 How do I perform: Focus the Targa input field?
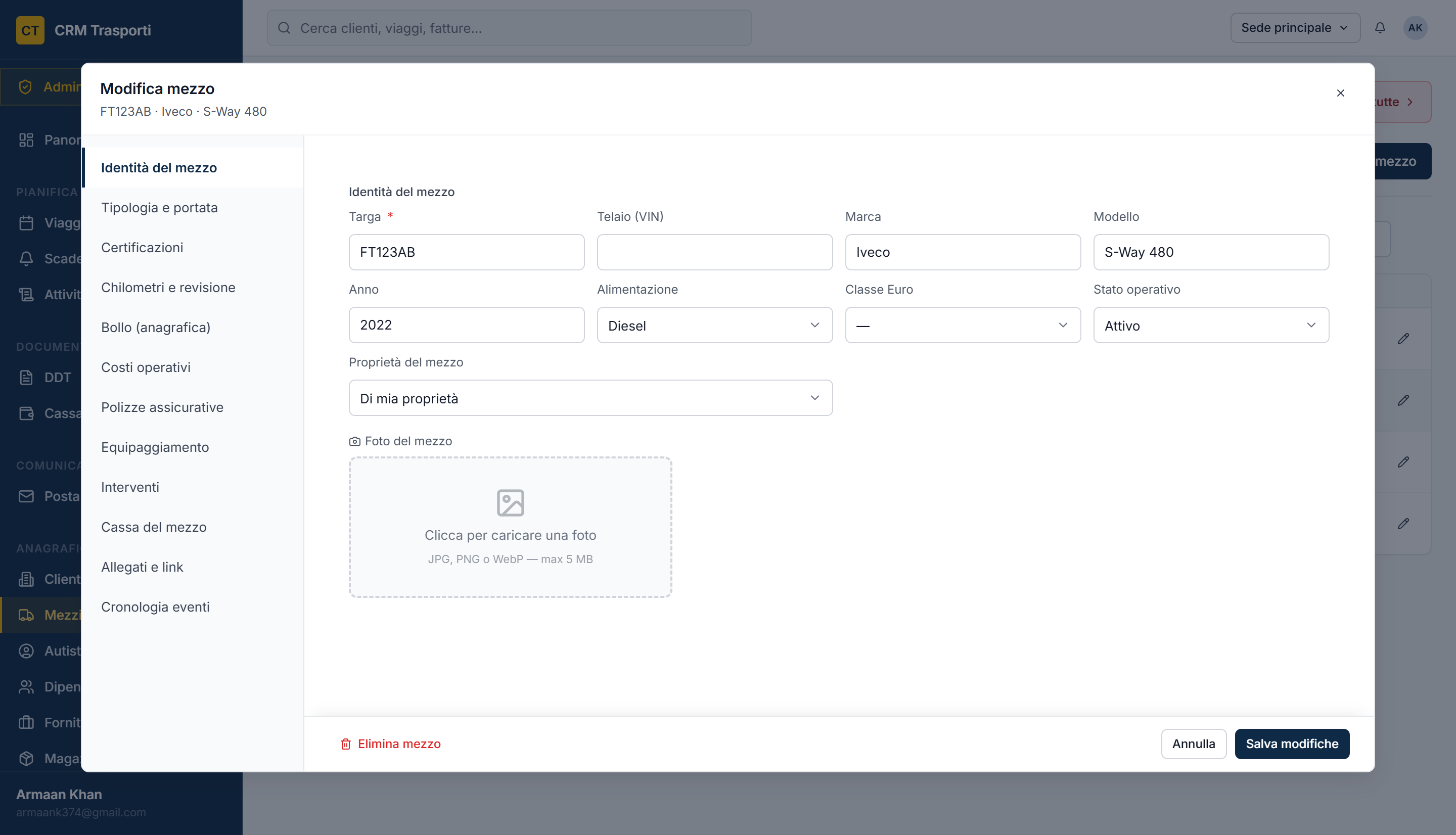point(466,252)
